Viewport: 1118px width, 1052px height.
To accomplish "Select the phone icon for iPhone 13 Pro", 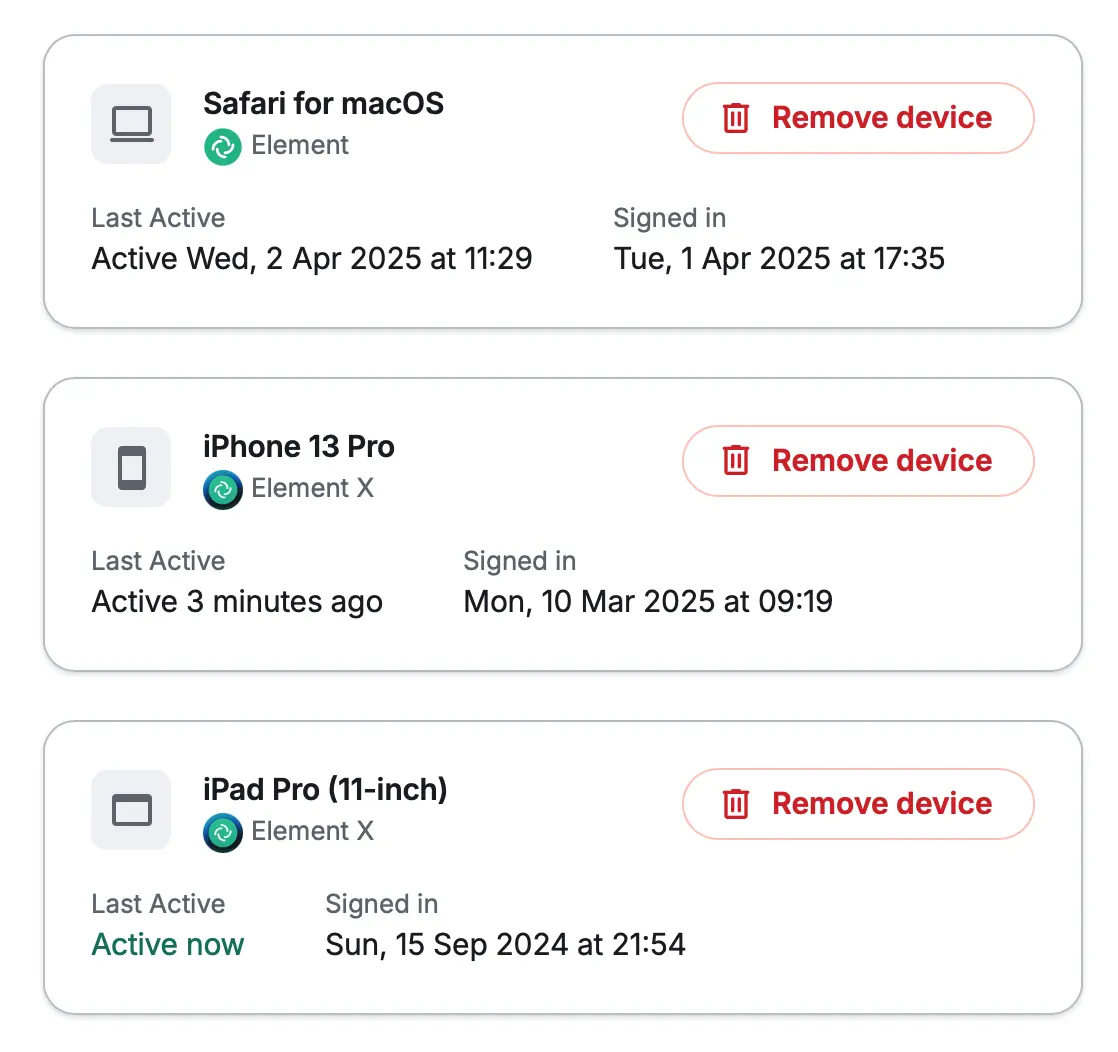I will tap(131, 467).
